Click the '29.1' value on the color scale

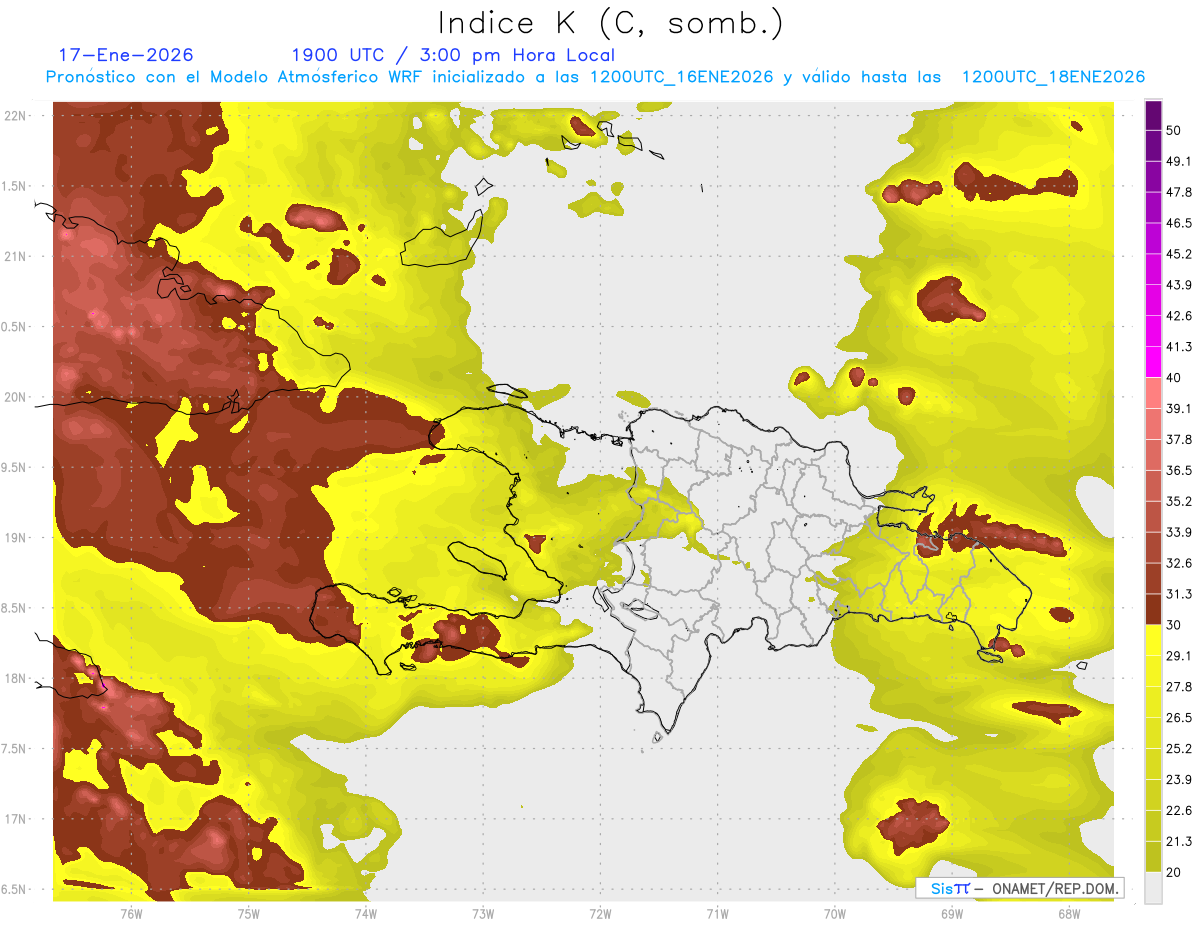[x=1179, y=656]
